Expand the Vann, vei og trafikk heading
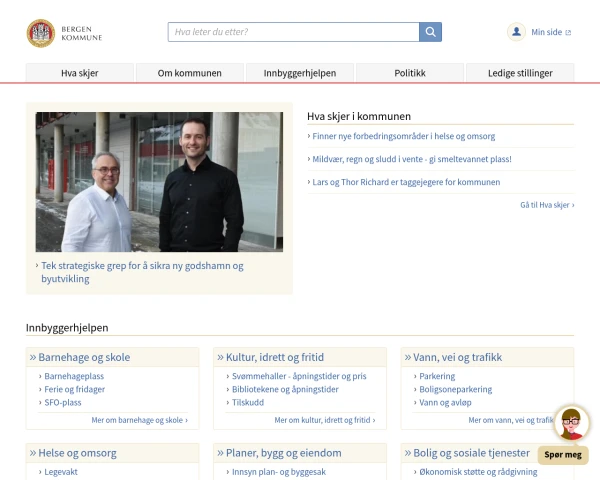The height and width of the screenshot is (480, 600). coord(455,357)
